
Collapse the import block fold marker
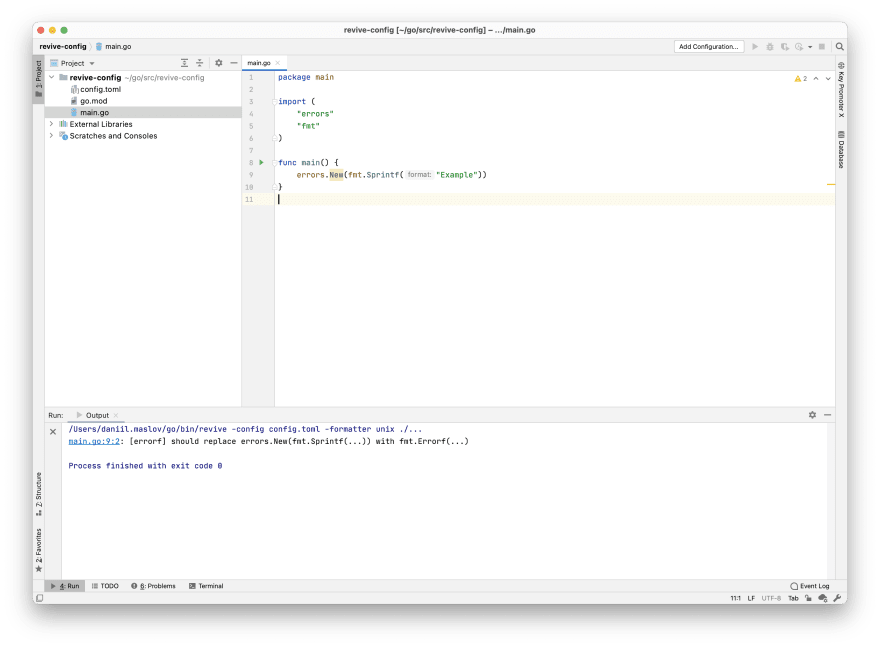[x=274, y=102]
